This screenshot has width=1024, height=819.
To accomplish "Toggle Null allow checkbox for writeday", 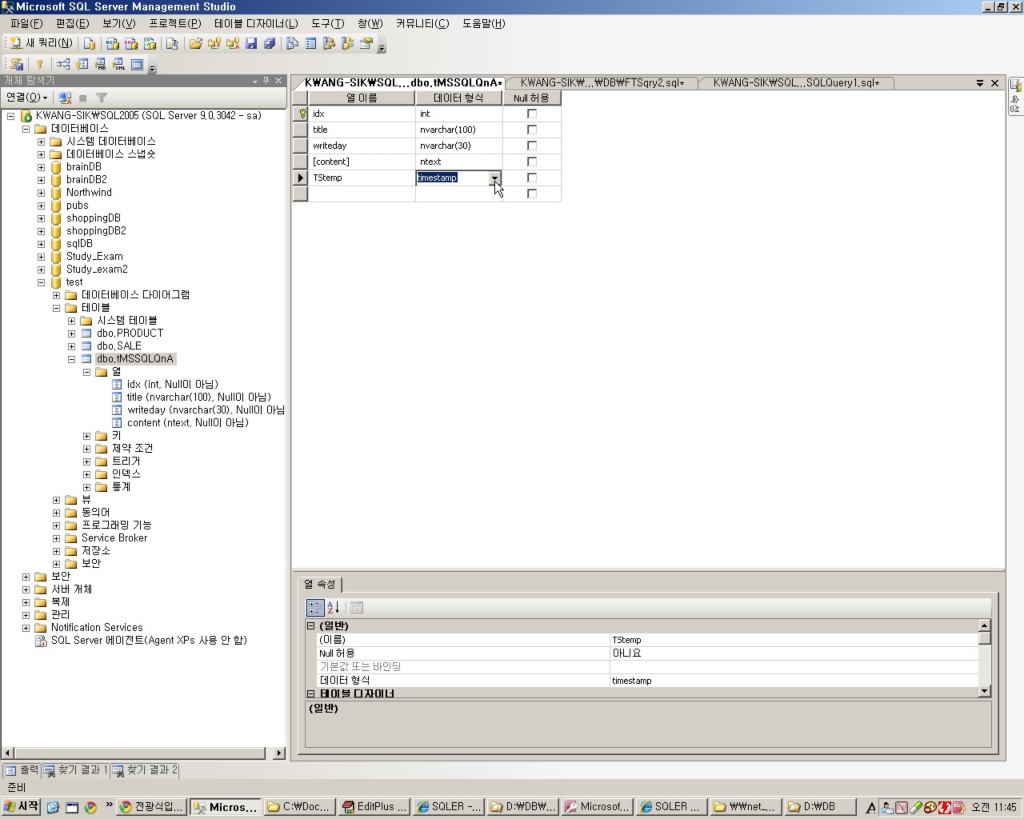I will pos(532,146).
